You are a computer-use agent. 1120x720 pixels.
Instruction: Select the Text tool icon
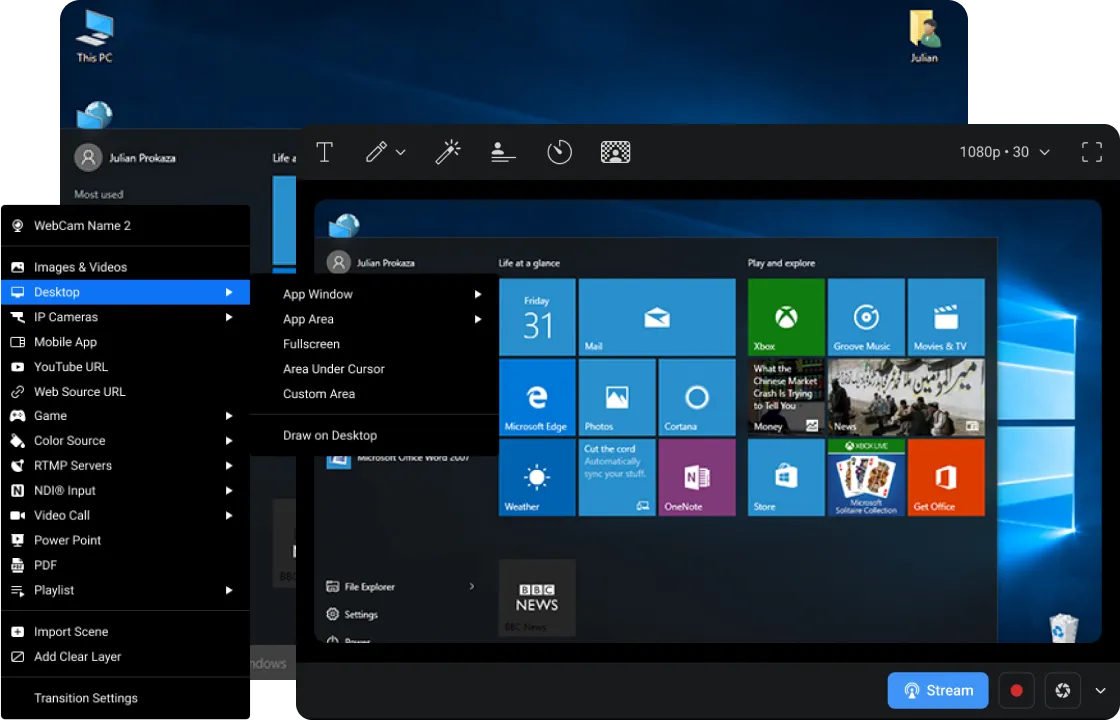[324, 152]
